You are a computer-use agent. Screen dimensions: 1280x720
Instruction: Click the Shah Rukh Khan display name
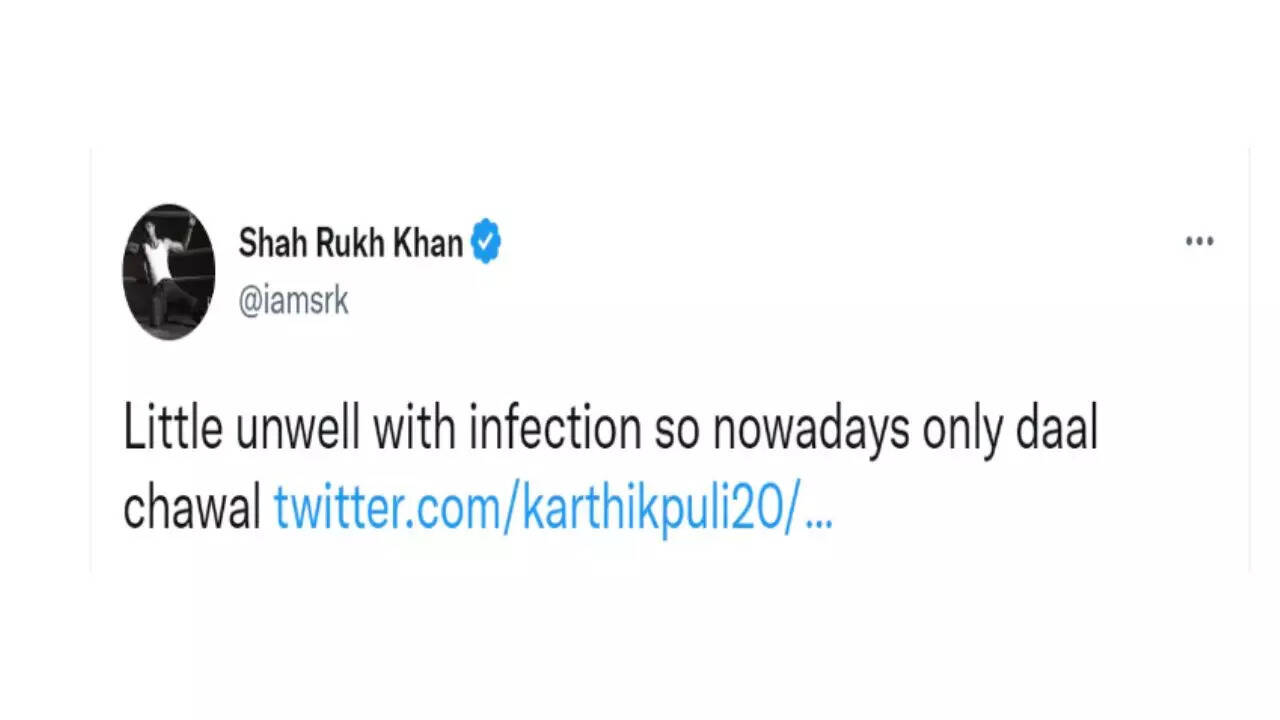click(350, 243)
